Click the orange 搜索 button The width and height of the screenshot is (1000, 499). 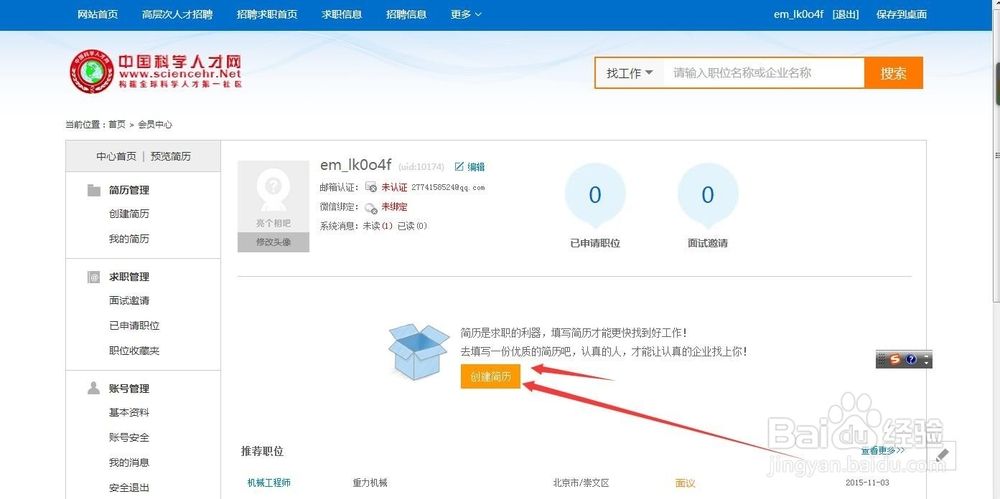point(893,73)
